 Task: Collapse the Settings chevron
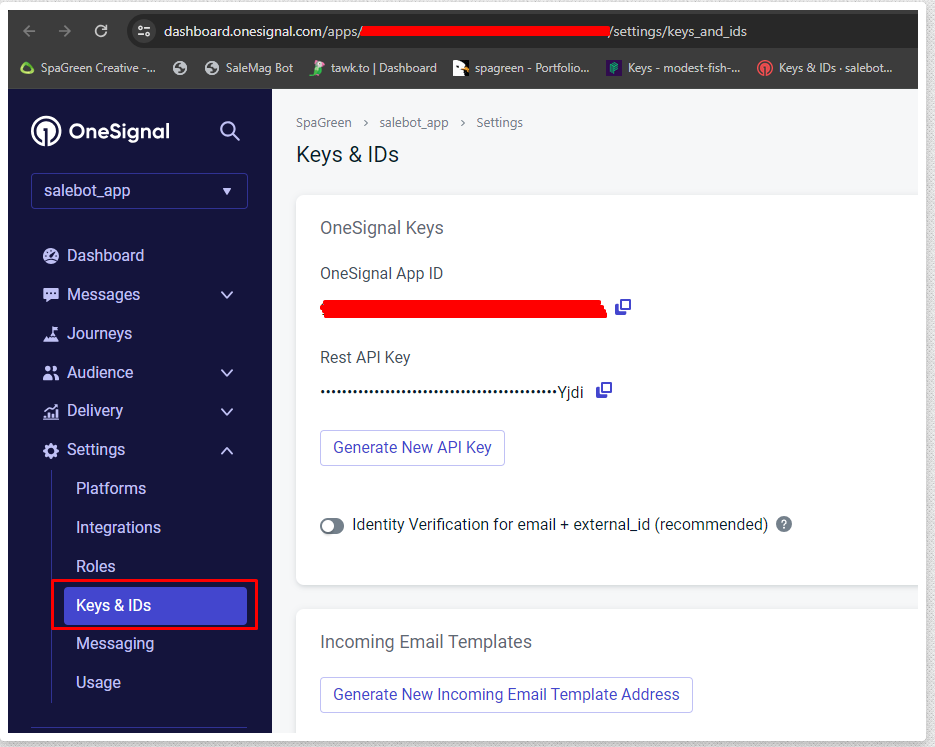tap(227, 451)
